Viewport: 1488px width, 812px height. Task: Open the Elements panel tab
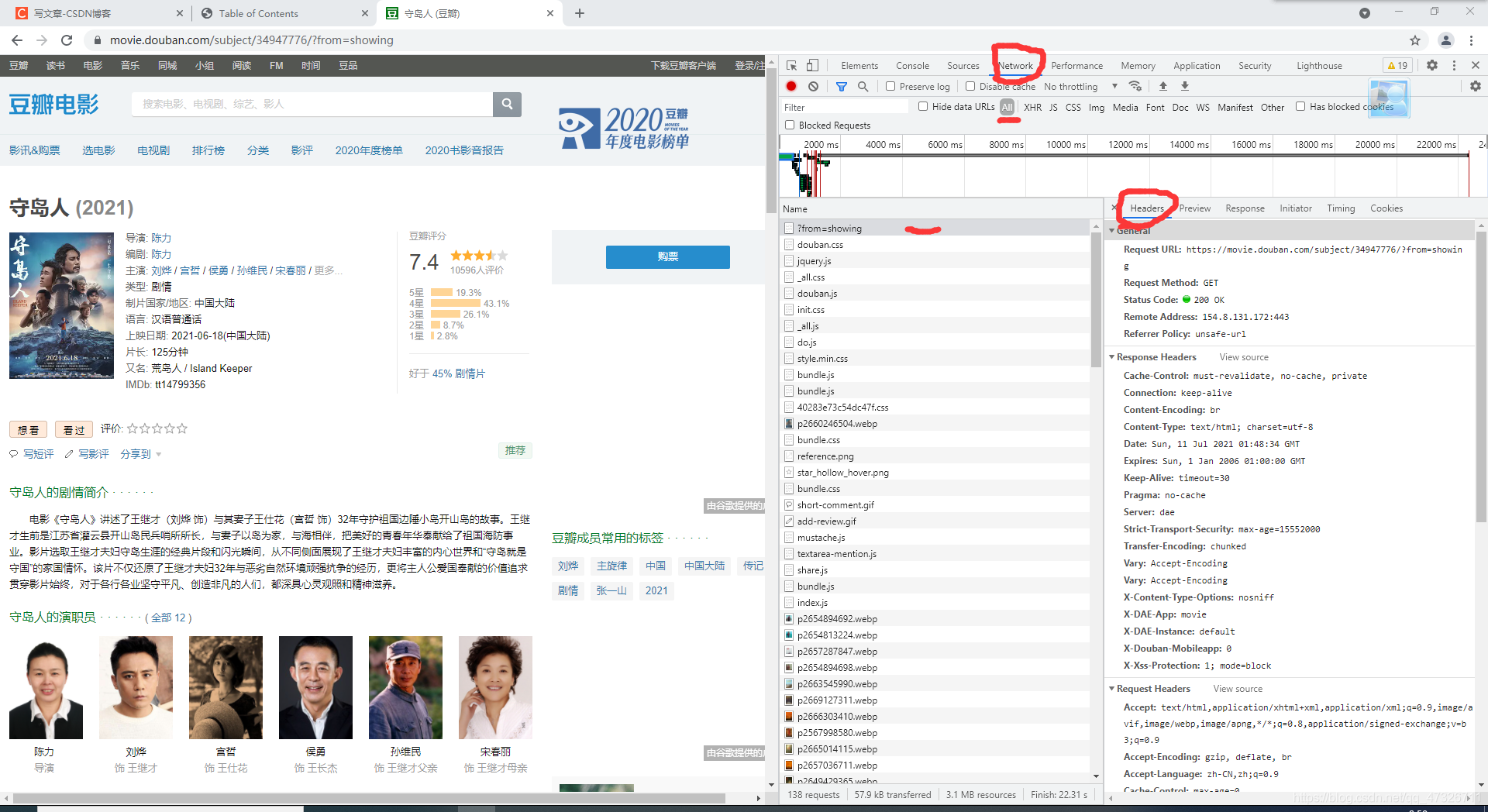tap(859, 66)
